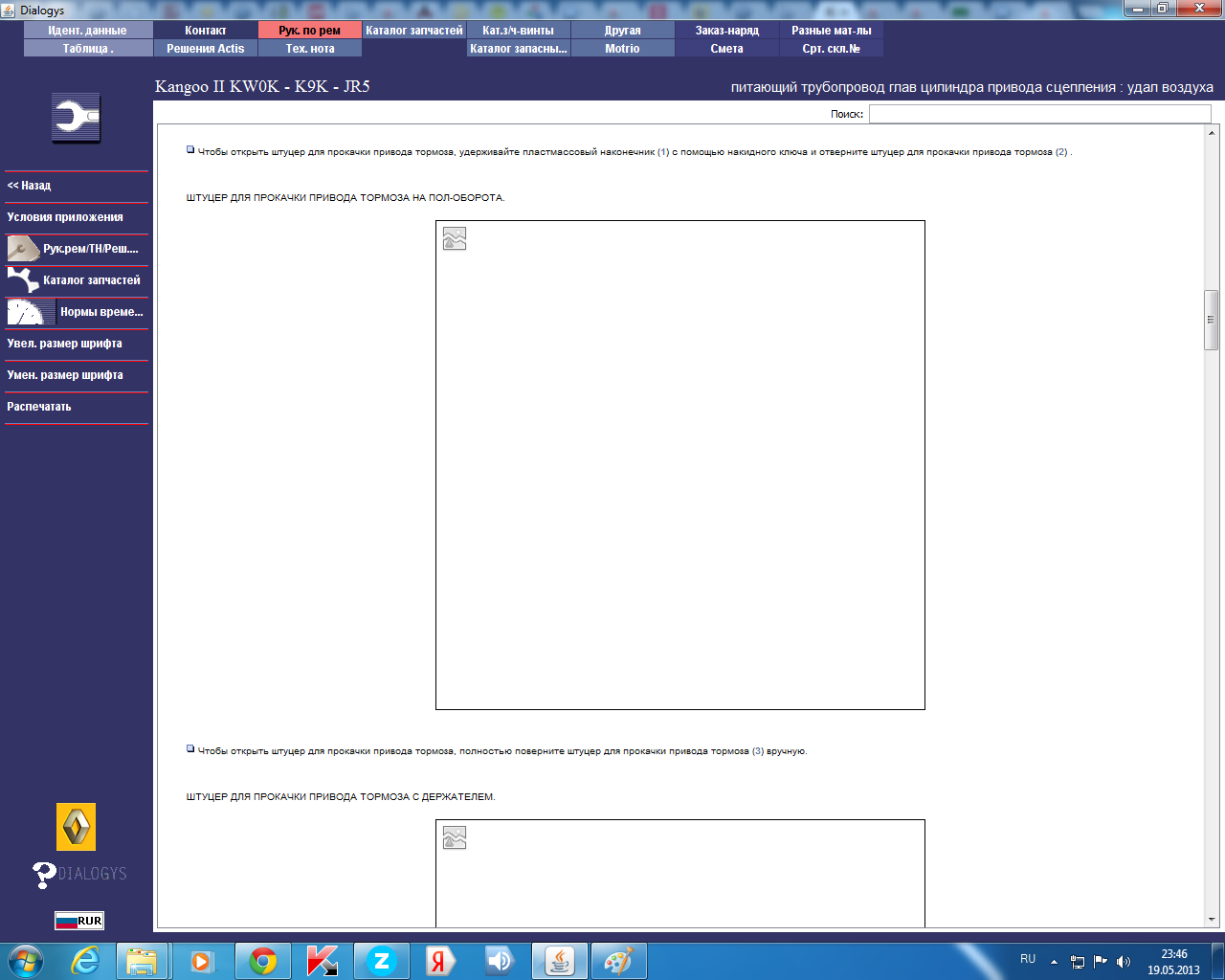Launch Internet Explorer from taskbar
1225x980 pixels.
(x=86, y=961)
